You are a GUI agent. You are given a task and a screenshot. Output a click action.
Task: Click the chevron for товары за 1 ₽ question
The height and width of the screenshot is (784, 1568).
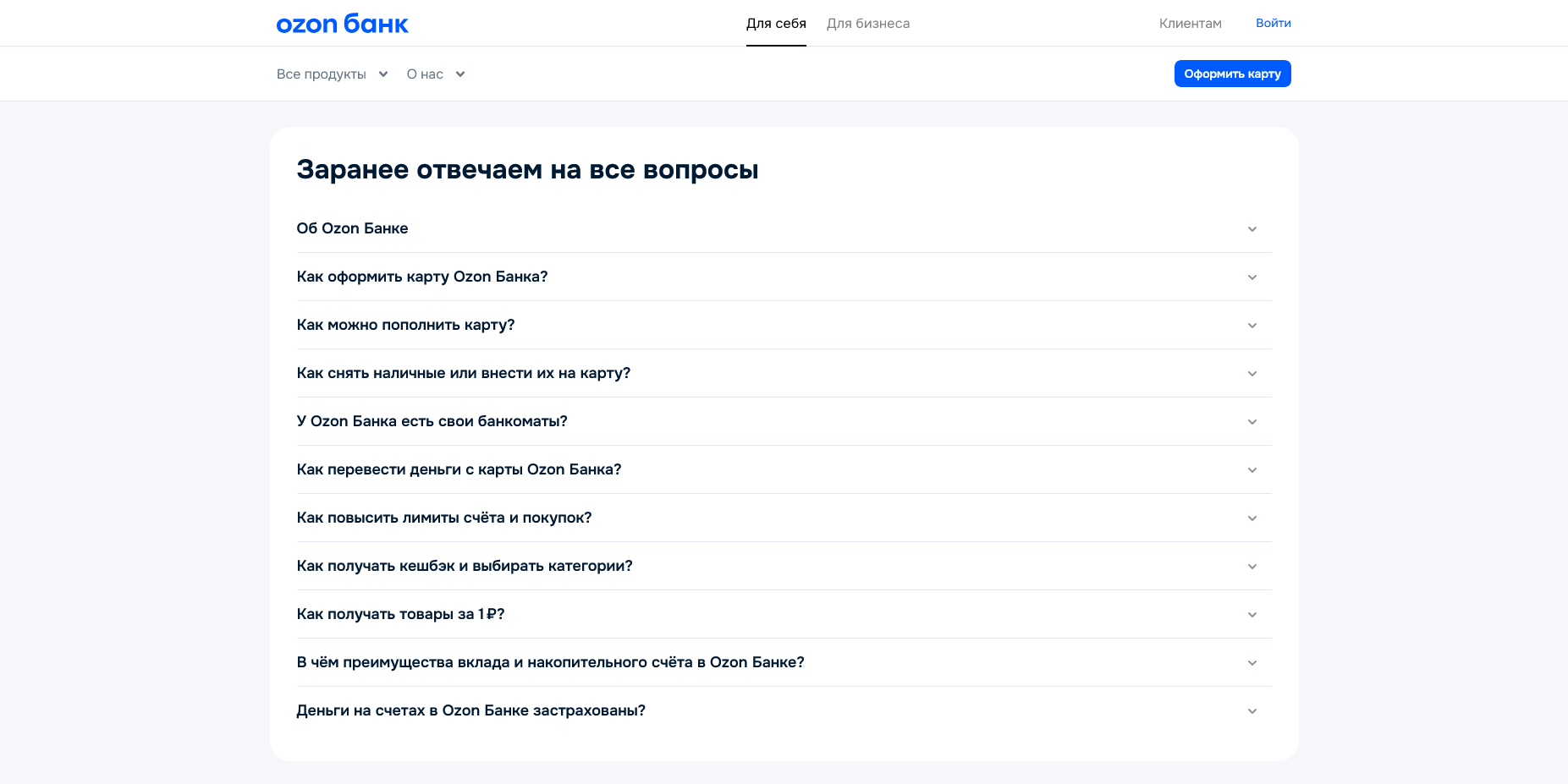point(1252,615)
